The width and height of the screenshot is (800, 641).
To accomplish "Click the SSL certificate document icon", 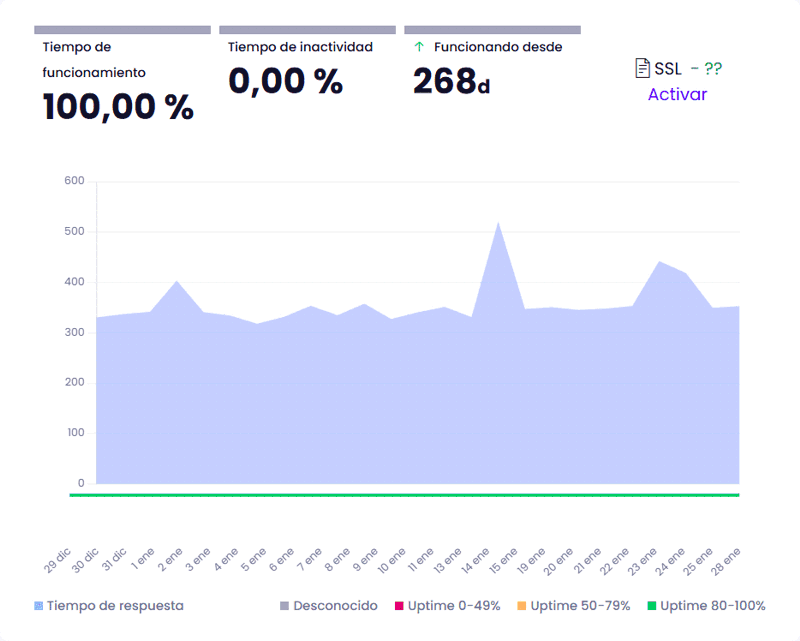I will [x=643, y=69].
